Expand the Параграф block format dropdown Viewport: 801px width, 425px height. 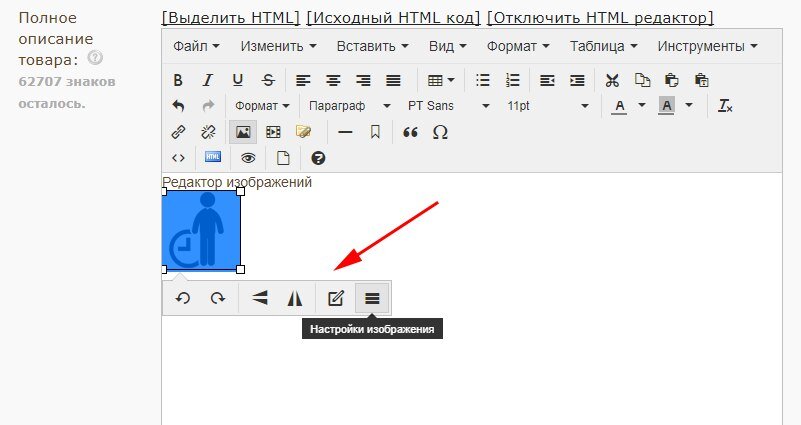tap(349, 106)
